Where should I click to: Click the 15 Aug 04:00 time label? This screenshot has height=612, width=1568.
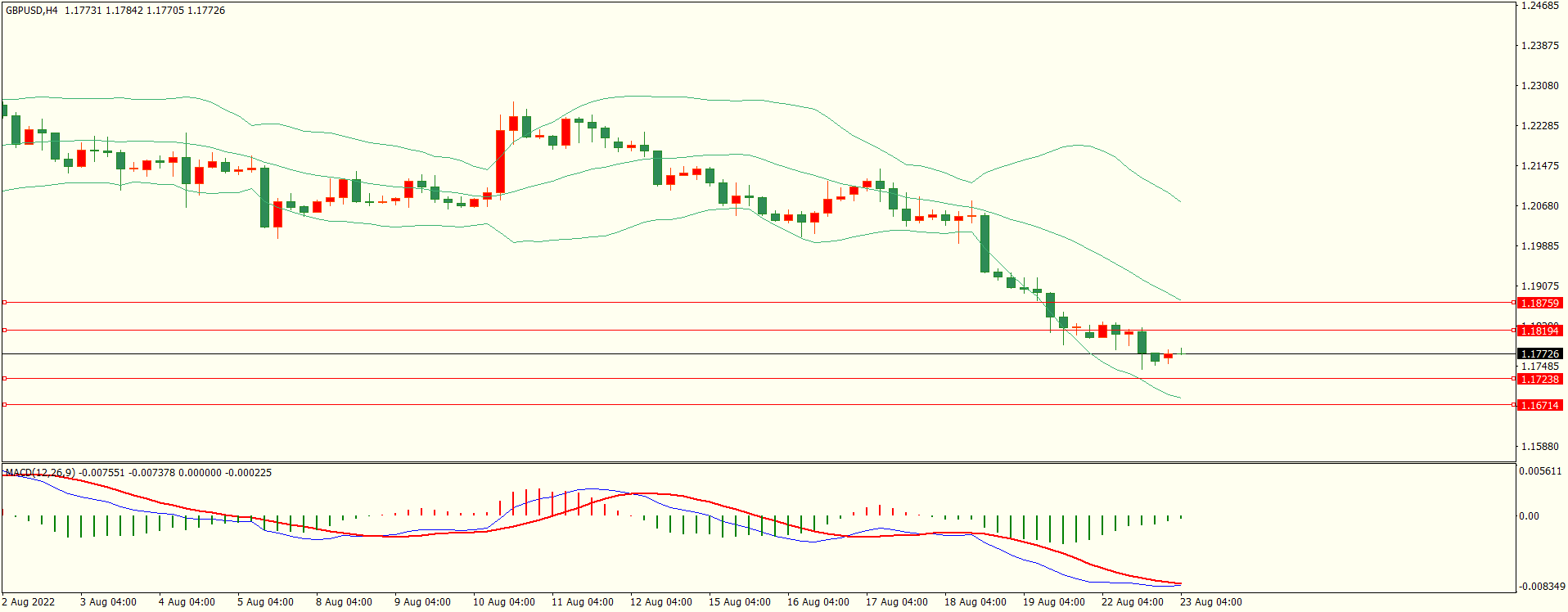tap(740, 602)
